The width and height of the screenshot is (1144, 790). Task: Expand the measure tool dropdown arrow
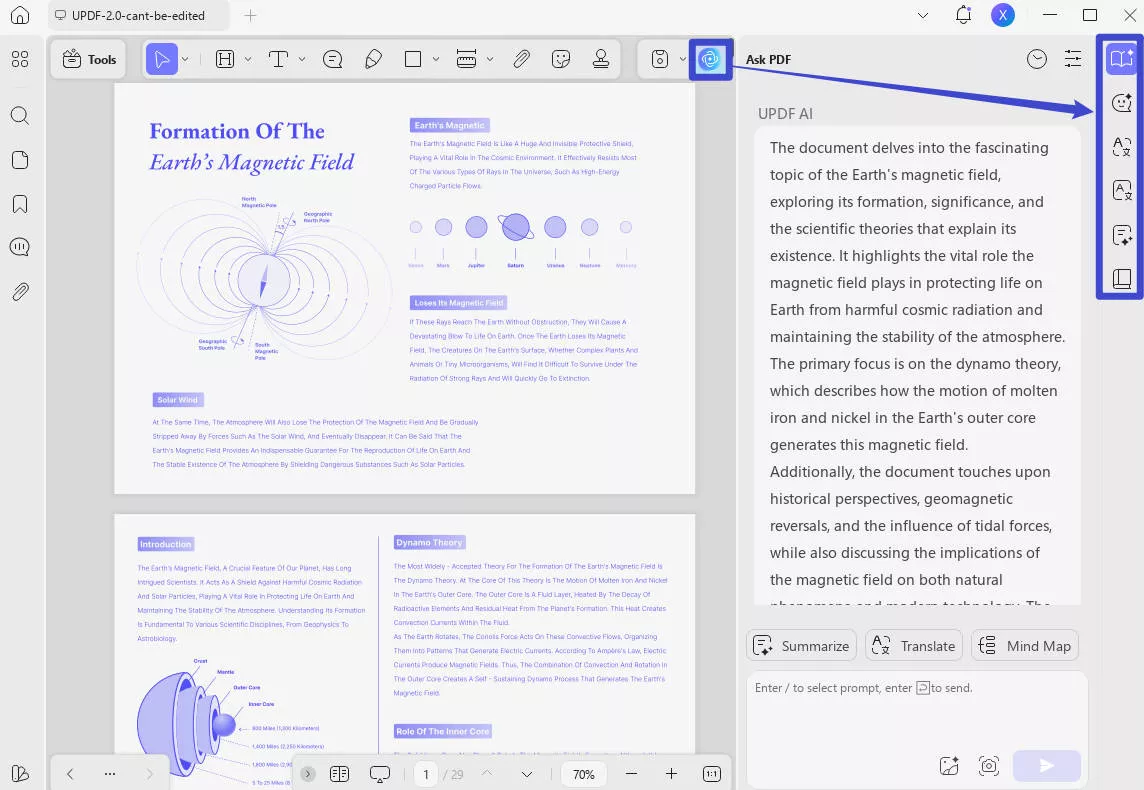[490, 59]
